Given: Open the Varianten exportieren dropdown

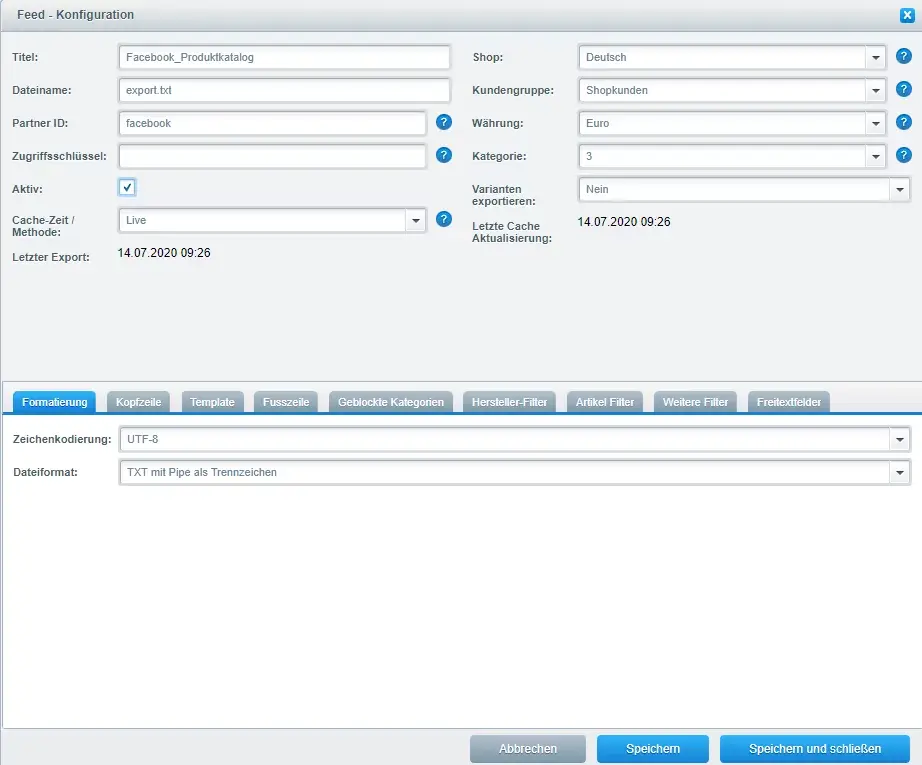Looking at the screenshot, I should [899, 189].
